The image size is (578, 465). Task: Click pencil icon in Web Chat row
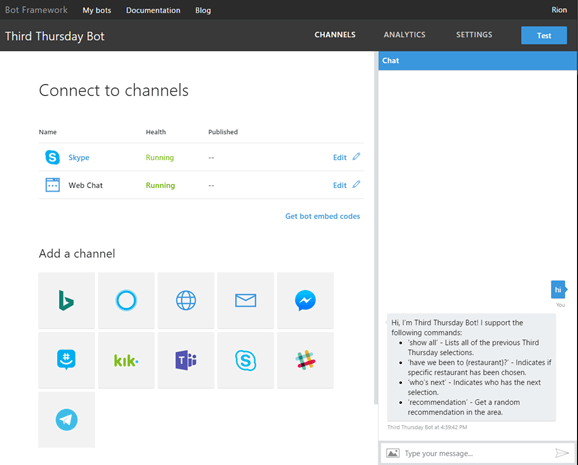pyautogui.click(x=356, y=184)
